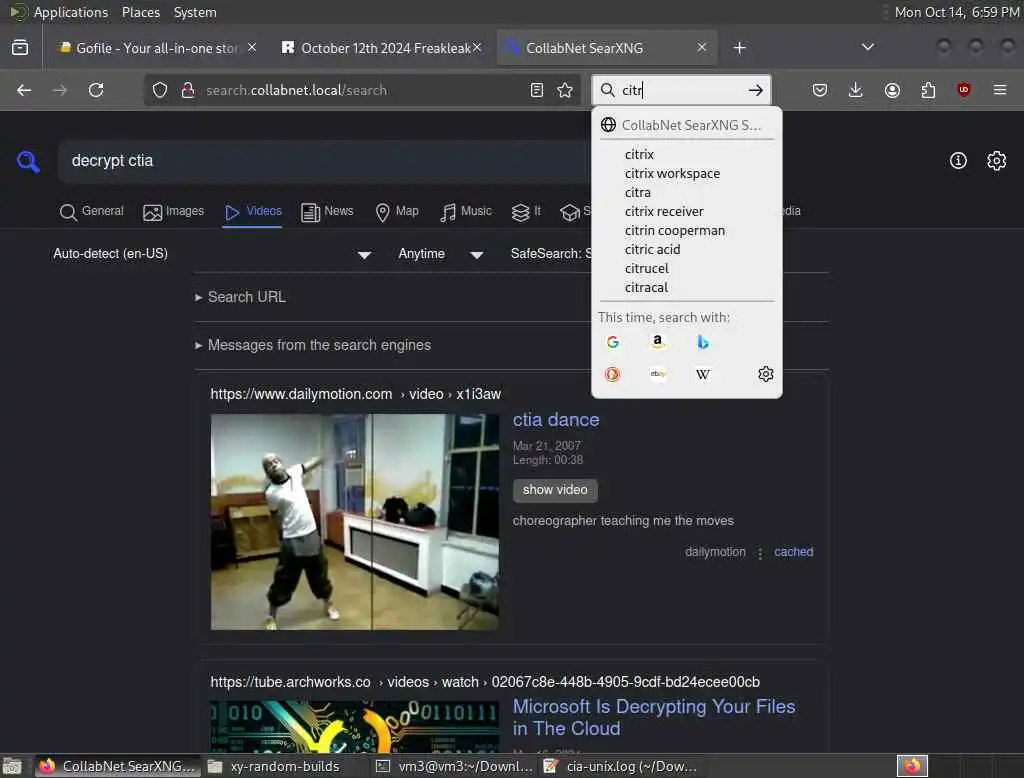Expand the Search URL section
This screenshot has height=778, width=1024.
240,297
